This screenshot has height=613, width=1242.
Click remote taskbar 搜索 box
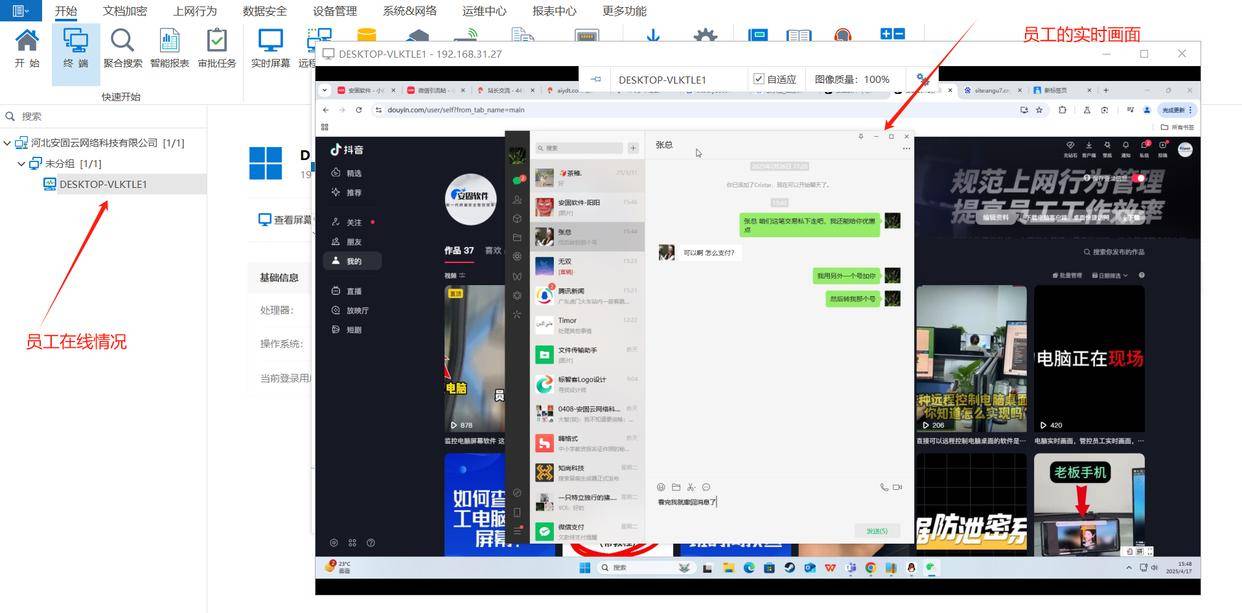(645, 568)
